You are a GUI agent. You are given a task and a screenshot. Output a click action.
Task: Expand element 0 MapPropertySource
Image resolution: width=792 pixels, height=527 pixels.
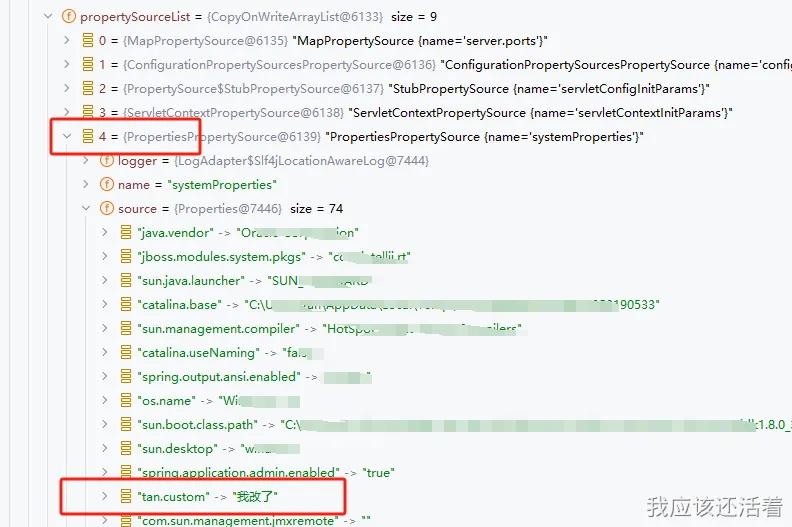(67, 41)
